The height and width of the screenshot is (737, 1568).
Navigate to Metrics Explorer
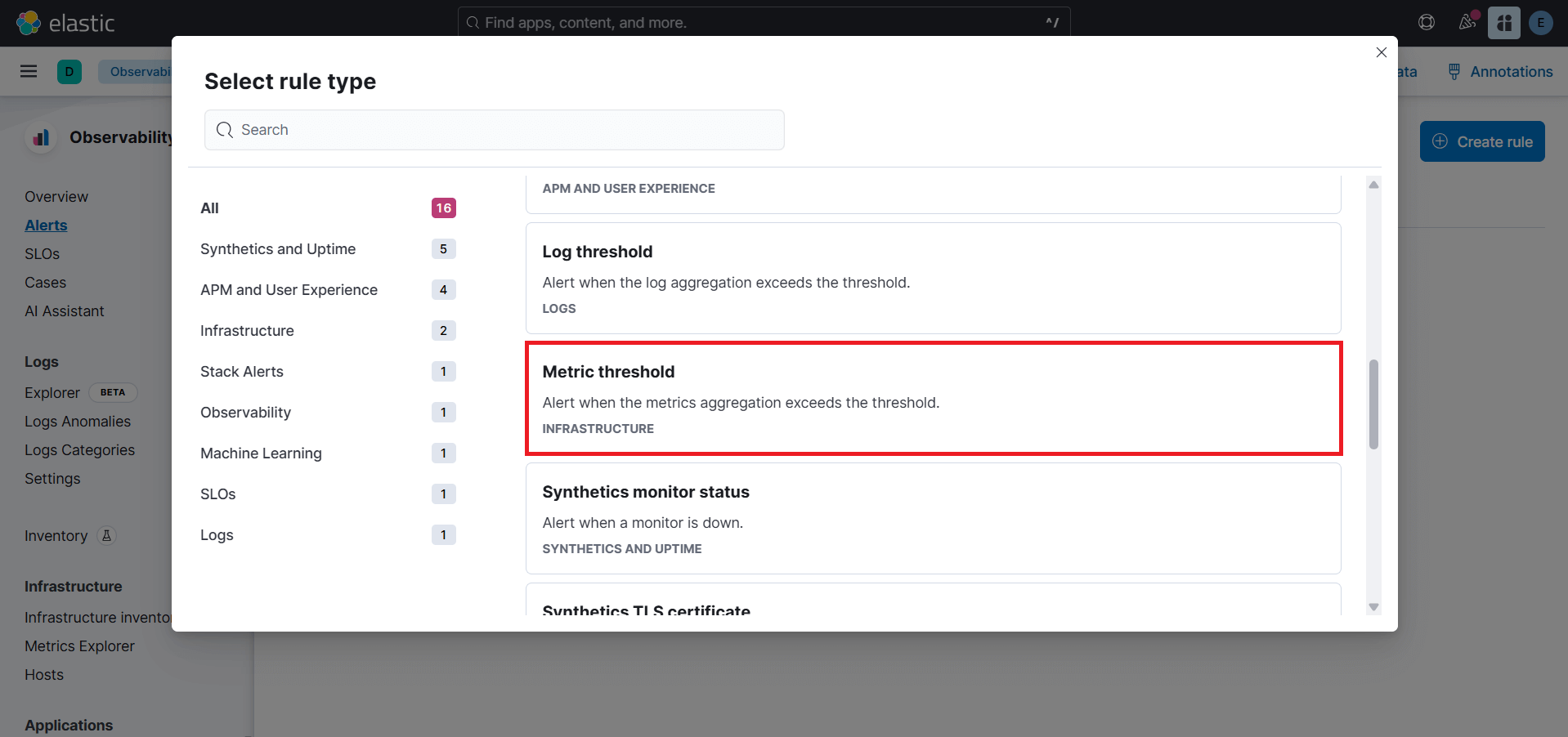pyautogui.click(x=79, y=645)
